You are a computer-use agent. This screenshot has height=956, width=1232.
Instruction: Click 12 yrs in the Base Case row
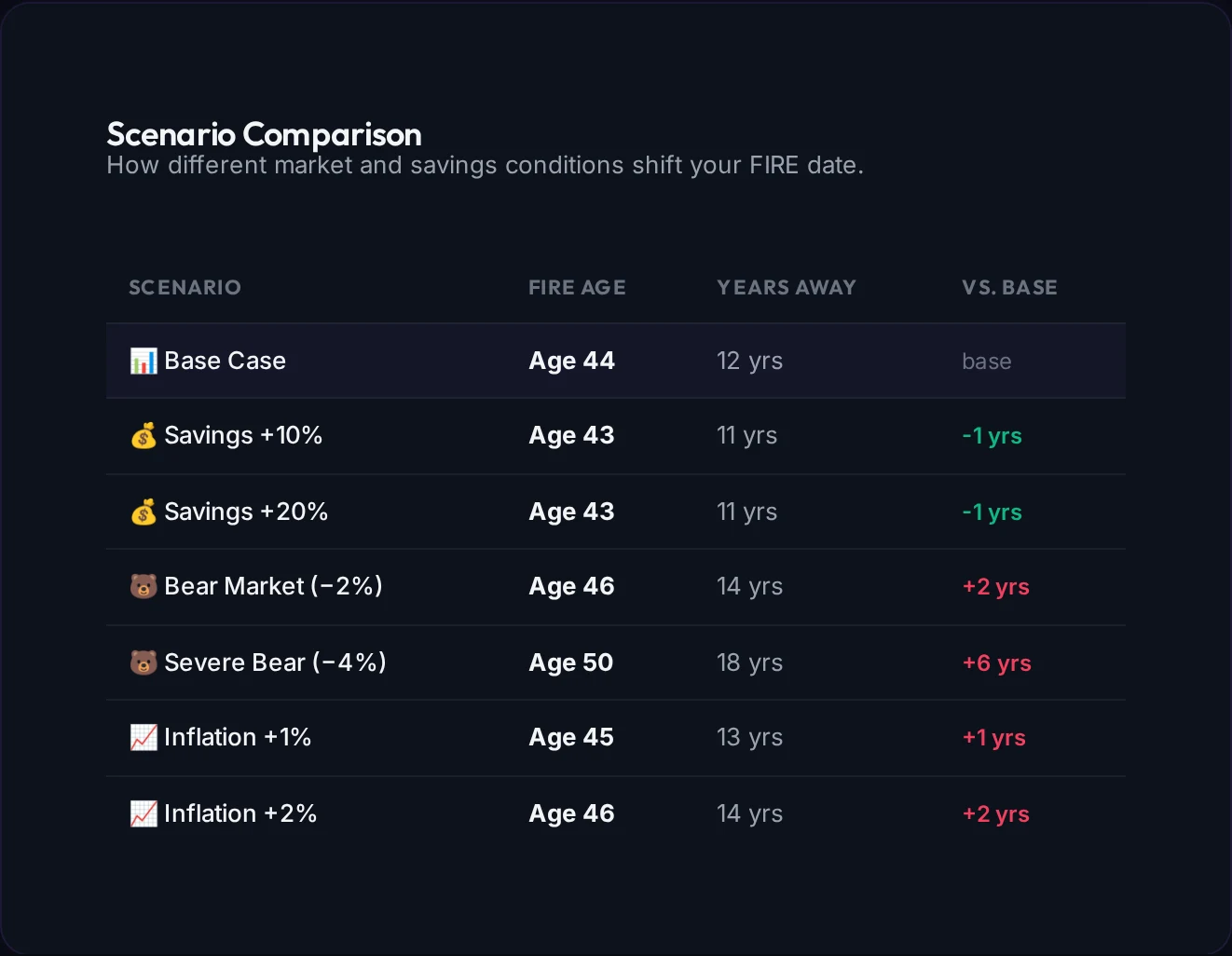pyautogui.click(x=749, y=361)
